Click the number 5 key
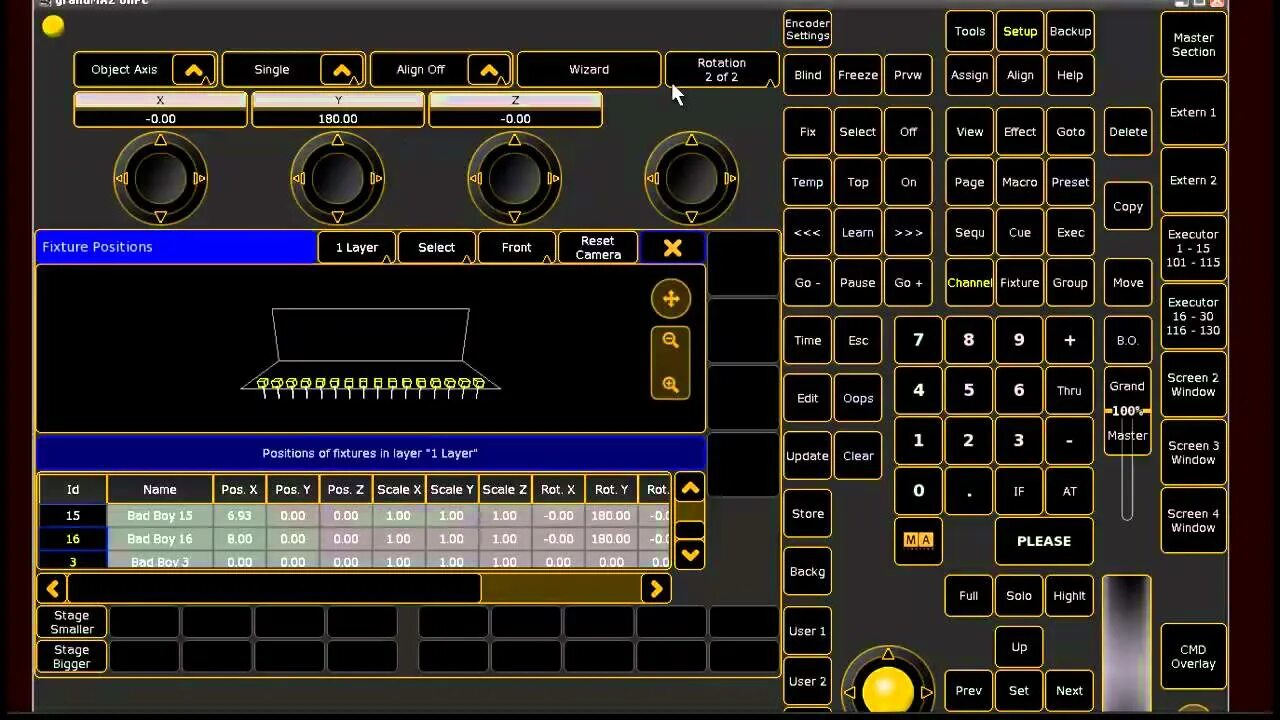The image size is (1280, 720). 968,390
